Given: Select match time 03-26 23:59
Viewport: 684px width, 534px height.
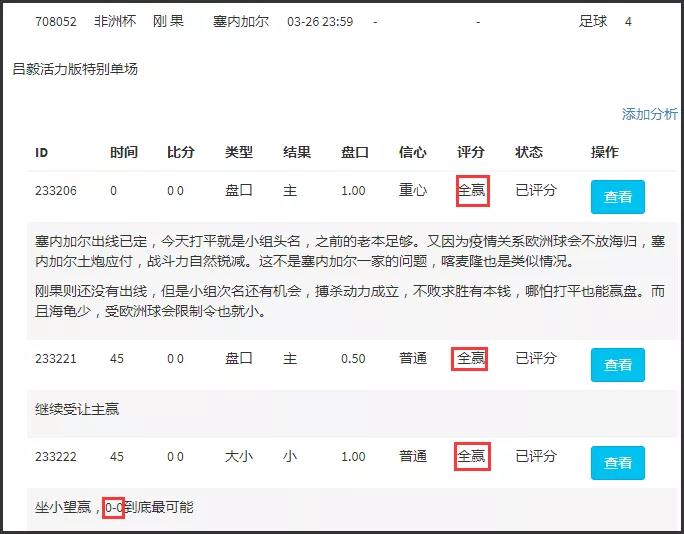Looking at the screenshot, I should tap(320, 21).
